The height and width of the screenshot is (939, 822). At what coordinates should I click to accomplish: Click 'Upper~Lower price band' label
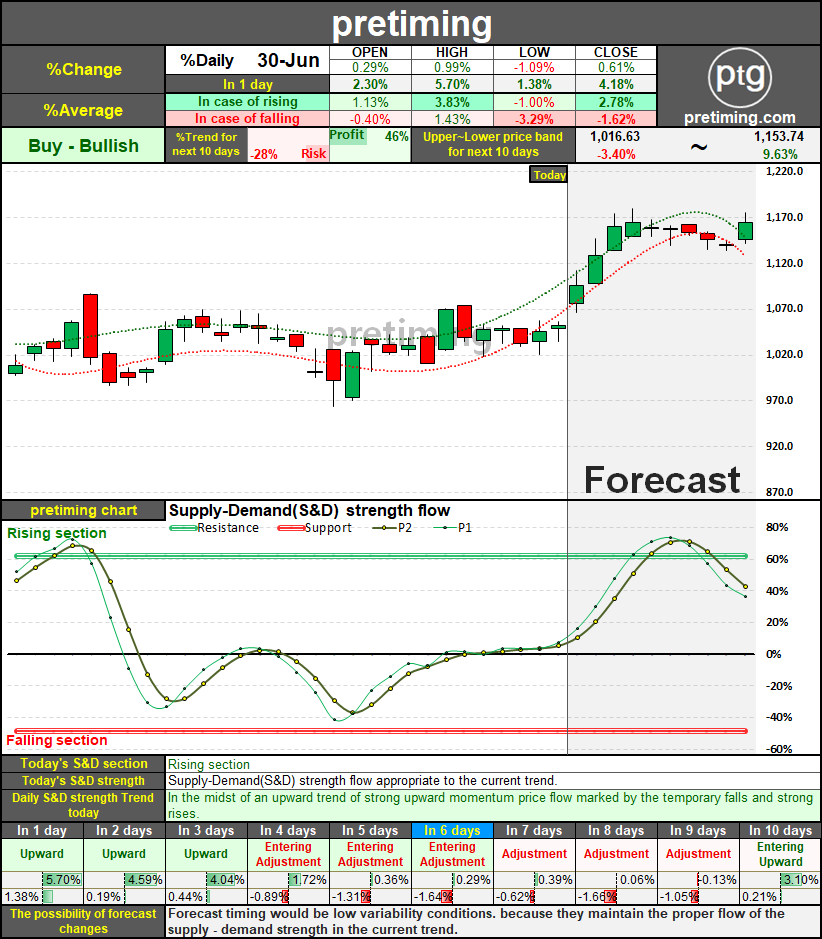coord(493,144)
